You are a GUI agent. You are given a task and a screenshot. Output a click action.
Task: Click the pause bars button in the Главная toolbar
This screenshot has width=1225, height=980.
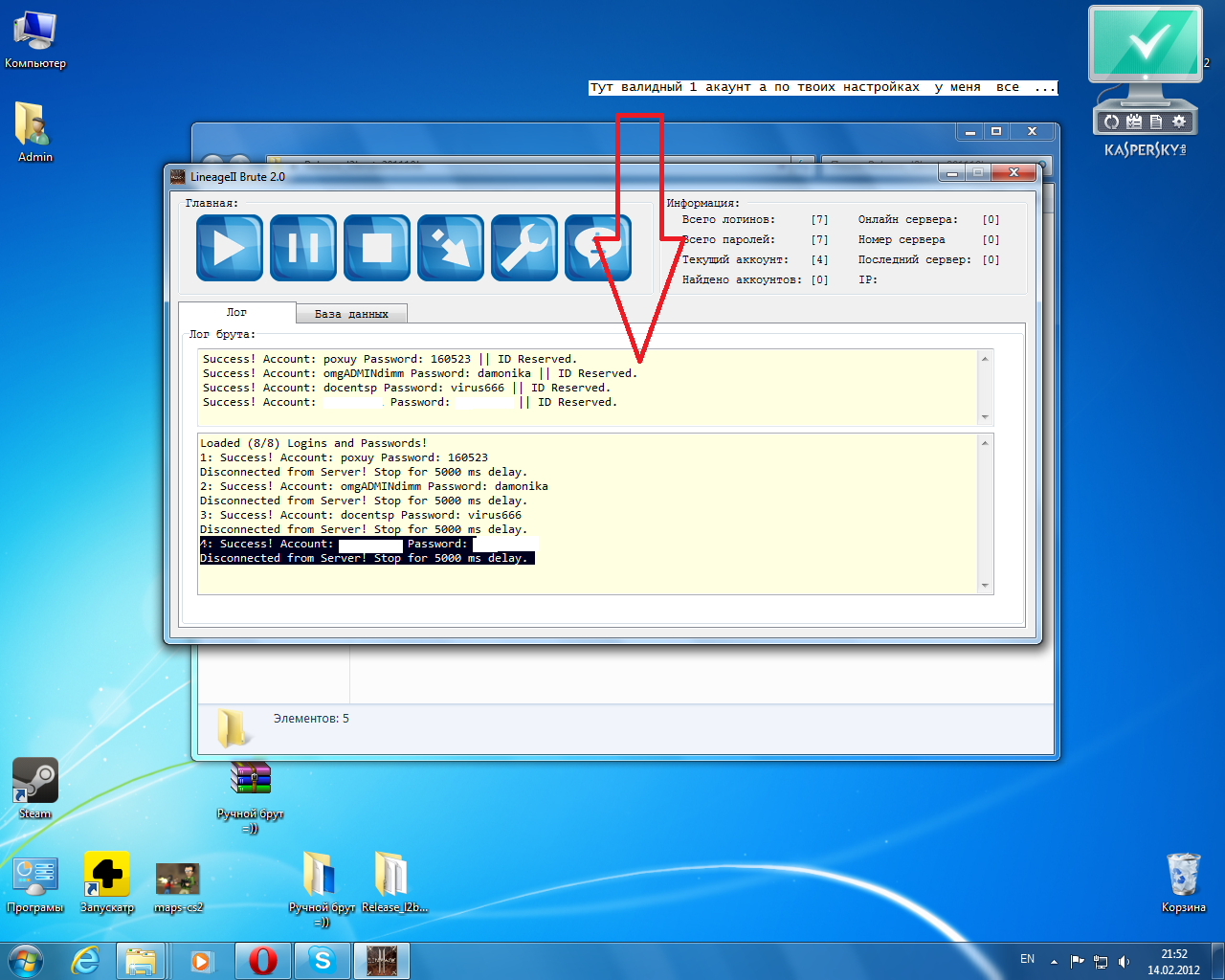click(303, 248)
